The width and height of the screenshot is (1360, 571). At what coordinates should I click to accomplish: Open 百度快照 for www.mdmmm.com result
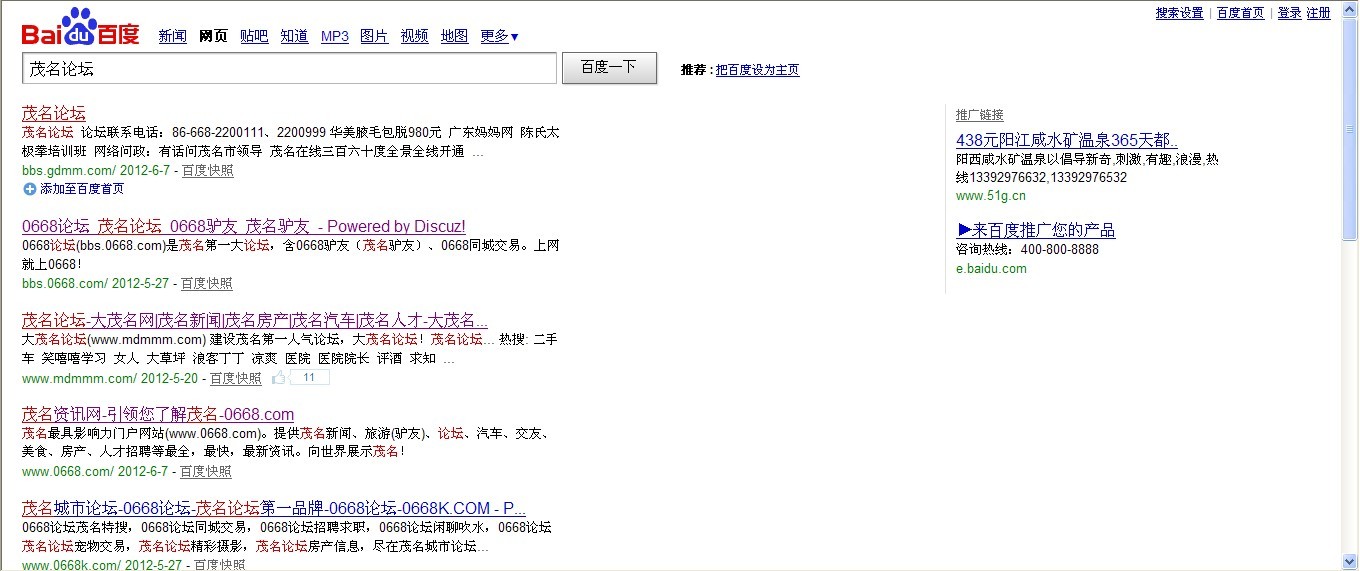236,379
